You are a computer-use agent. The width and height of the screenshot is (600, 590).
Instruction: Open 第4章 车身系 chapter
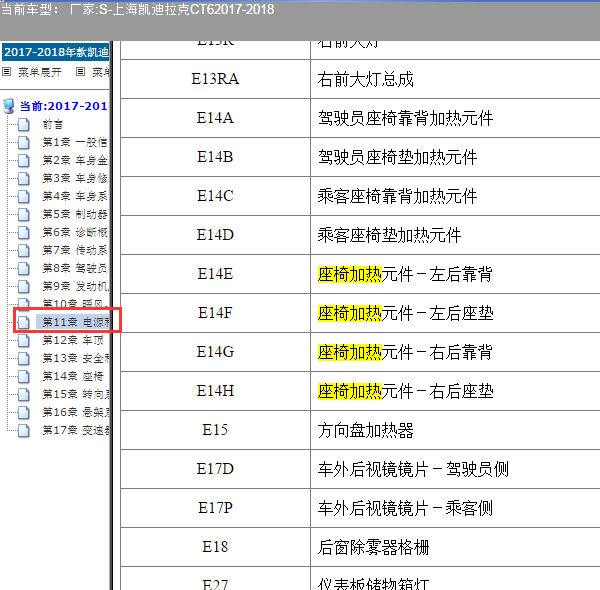pyautogui.click(x=75, y=196)
